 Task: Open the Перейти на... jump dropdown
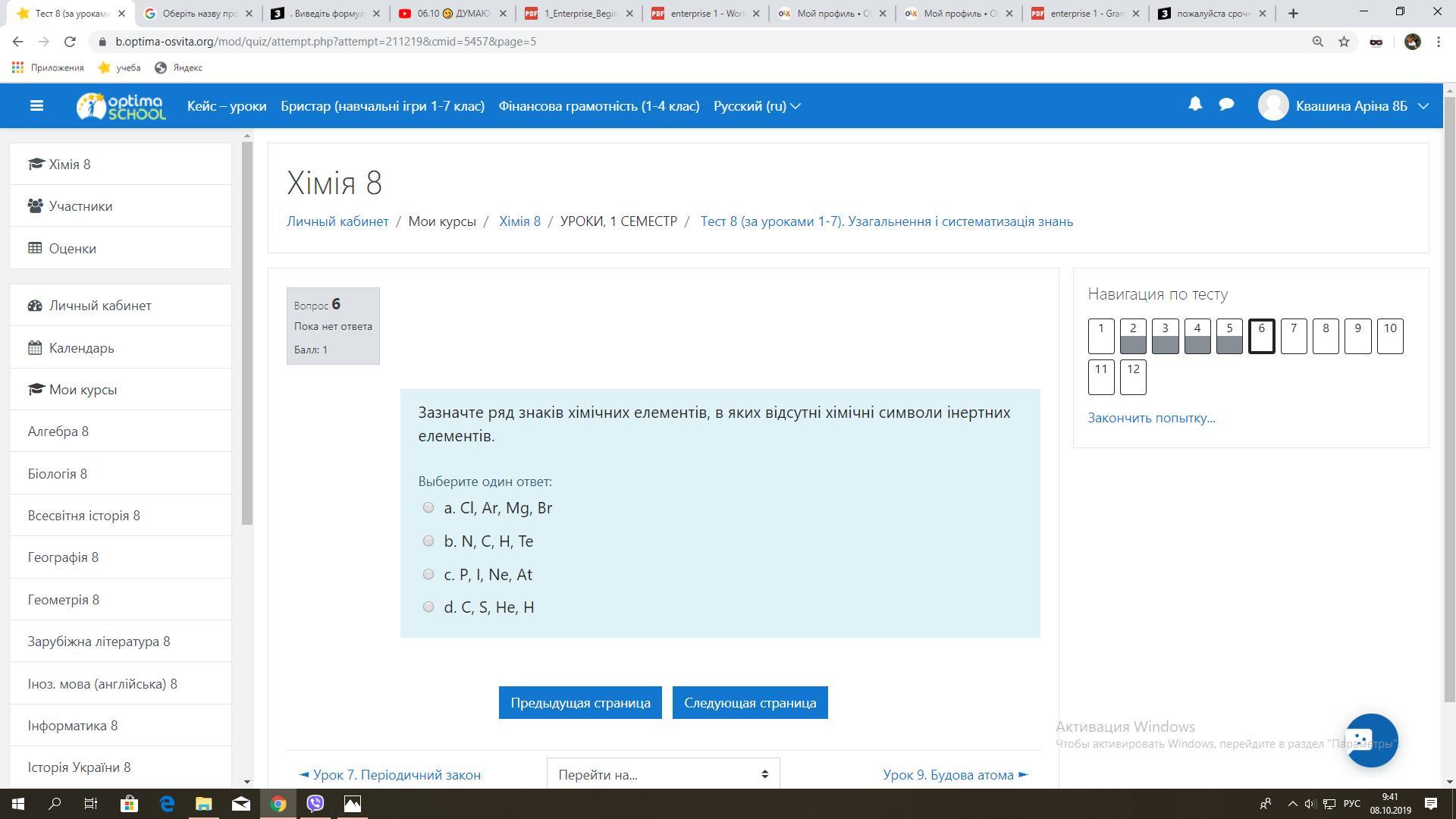(663, 774)
